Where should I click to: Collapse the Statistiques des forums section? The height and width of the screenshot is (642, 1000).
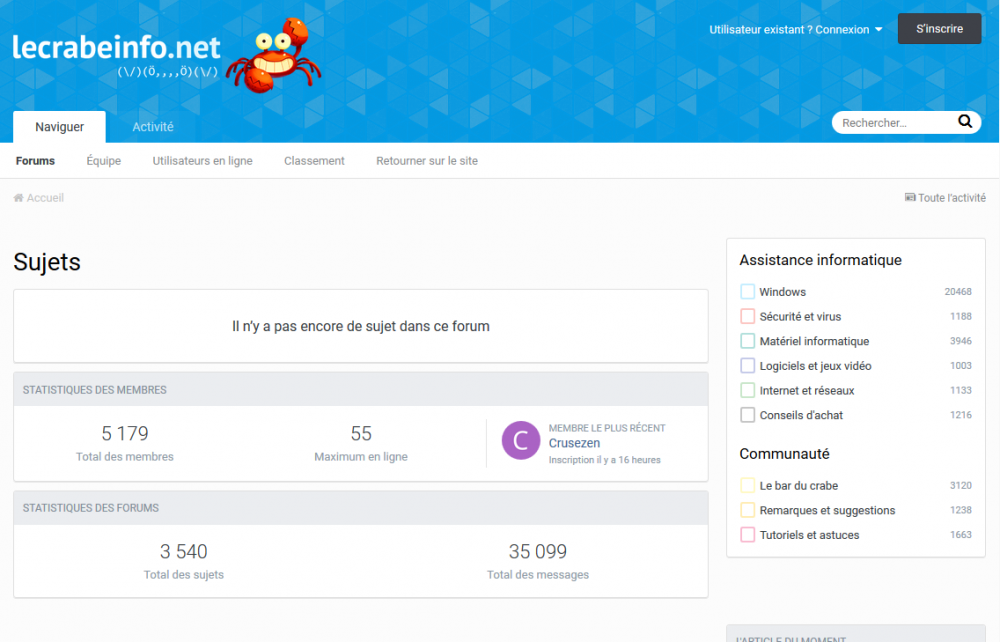tap(360, 507)
